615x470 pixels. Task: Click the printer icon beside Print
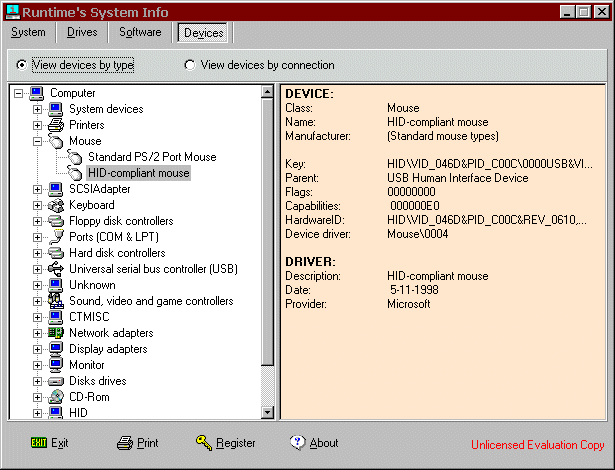pyautogui.click(x=124, y=443)
